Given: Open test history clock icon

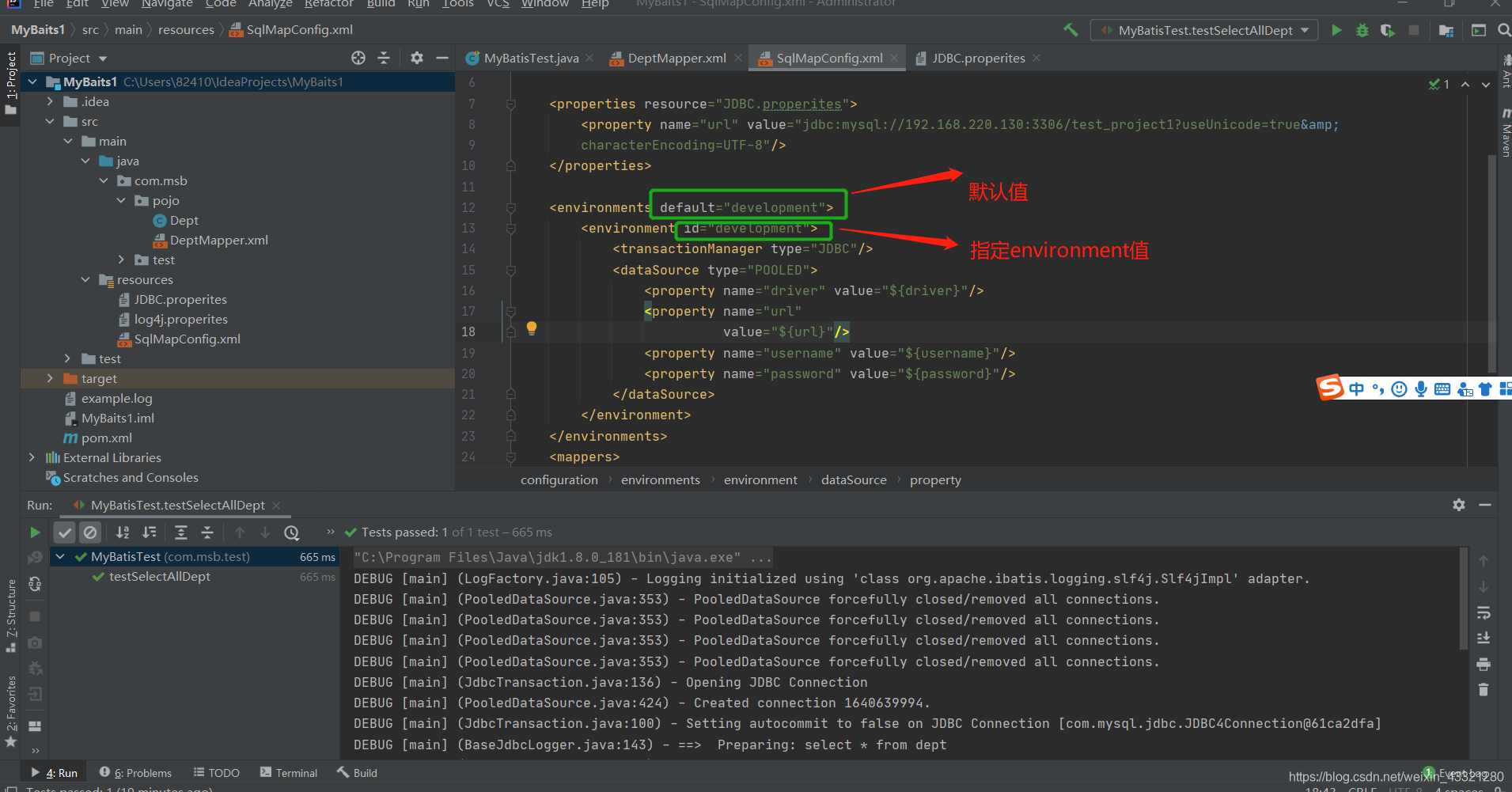Looking at the screenshot, I should point(292,532).
